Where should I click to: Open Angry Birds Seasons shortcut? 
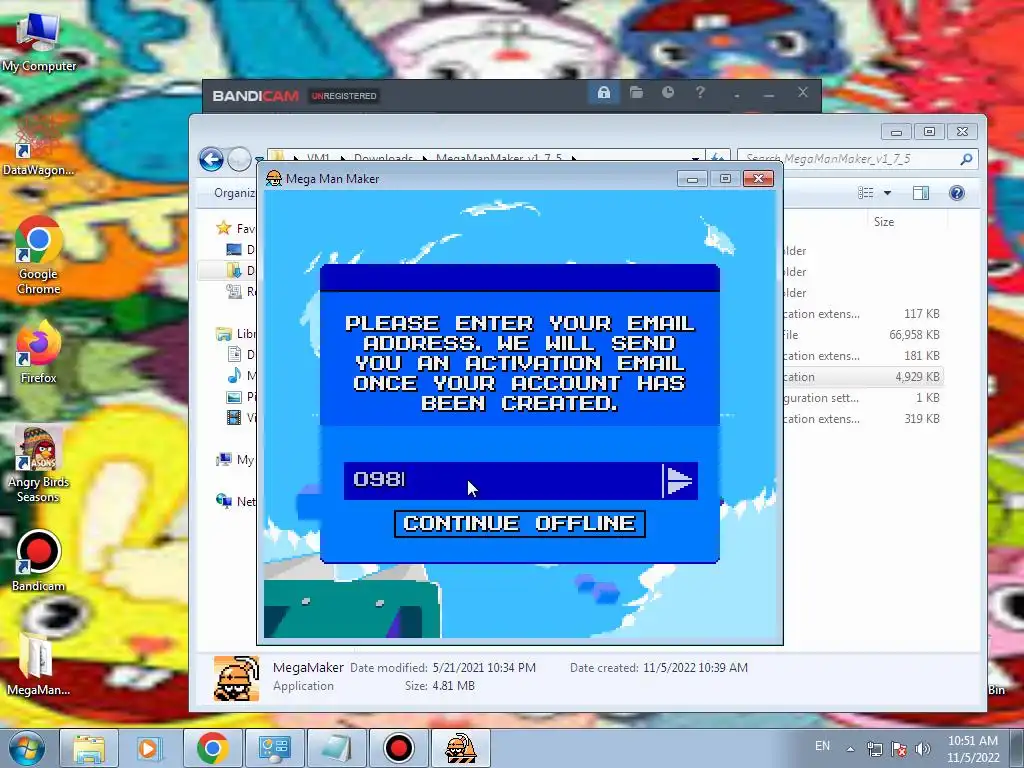coord(39,465)
